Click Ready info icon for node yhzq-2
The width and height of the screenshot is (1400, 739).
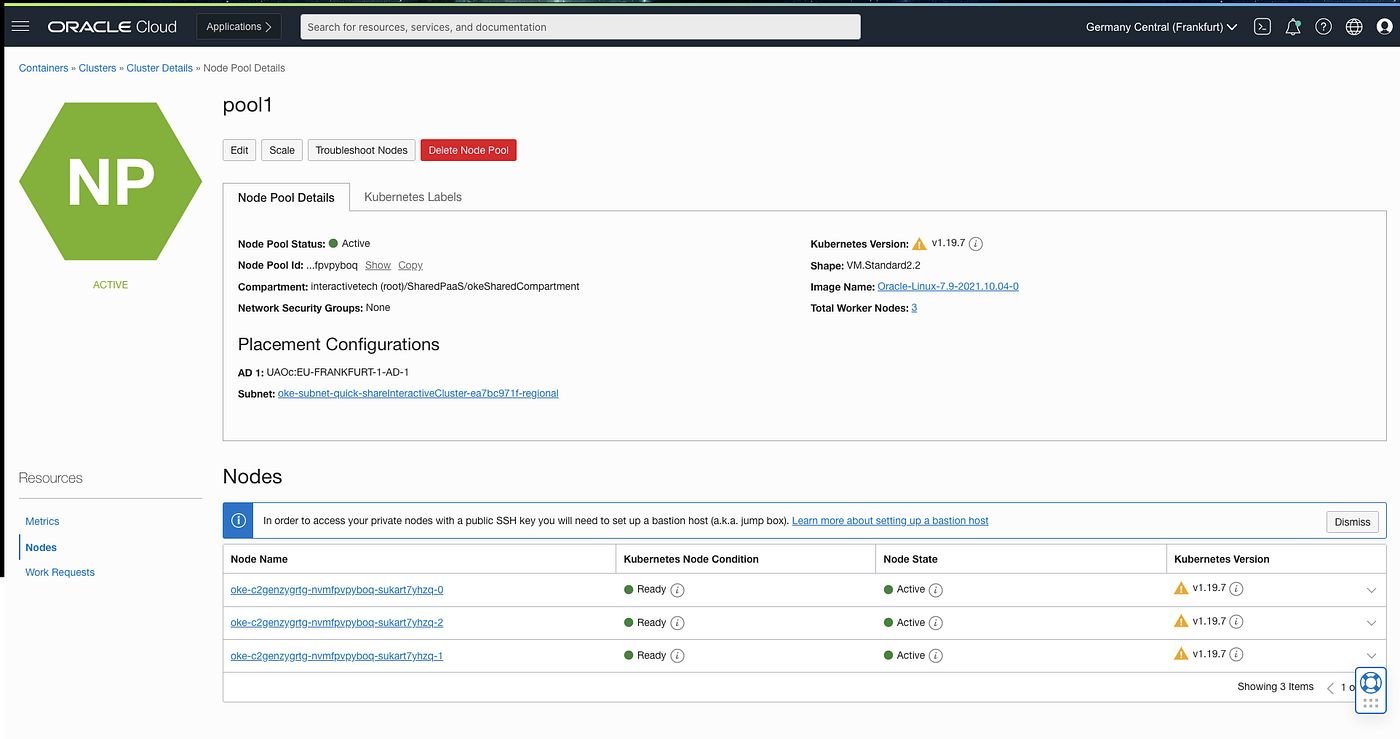(677, 623)
